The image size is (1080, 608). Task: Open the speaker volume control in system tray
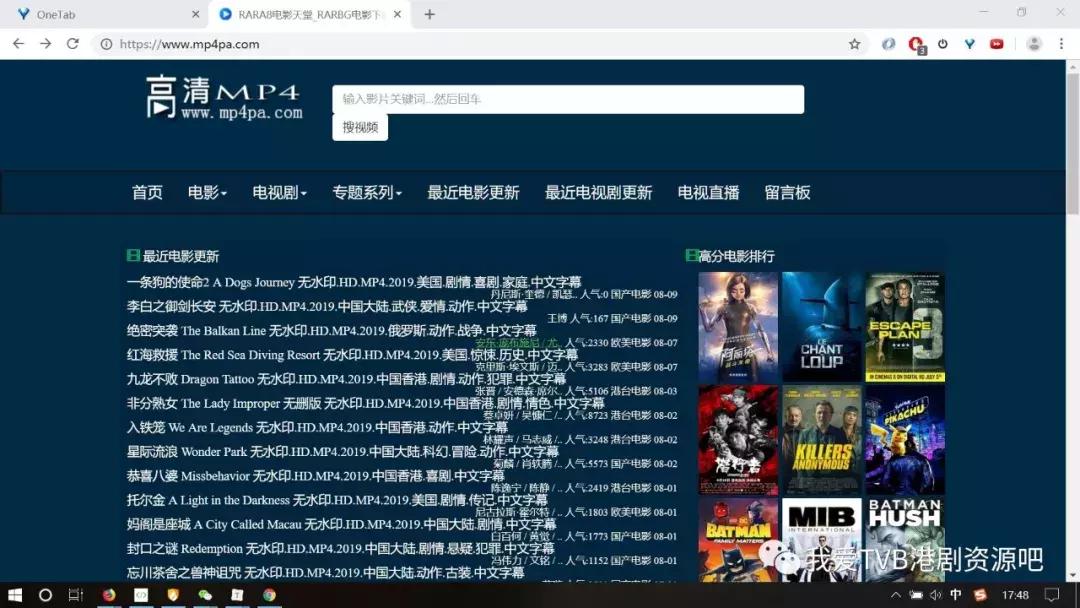(933, 596)
